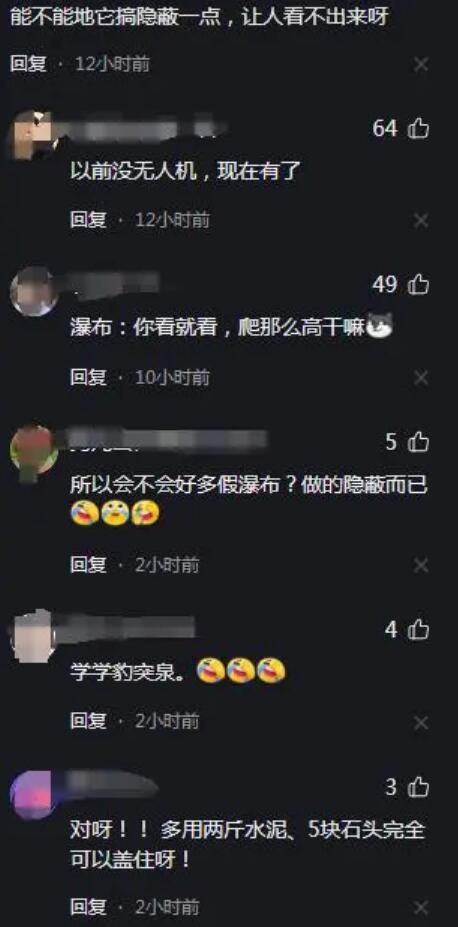The width and height of the screenshot is (458, 927).
Task: Like the waterfall comment with 49 likes
Action: [x=418, y=284]
